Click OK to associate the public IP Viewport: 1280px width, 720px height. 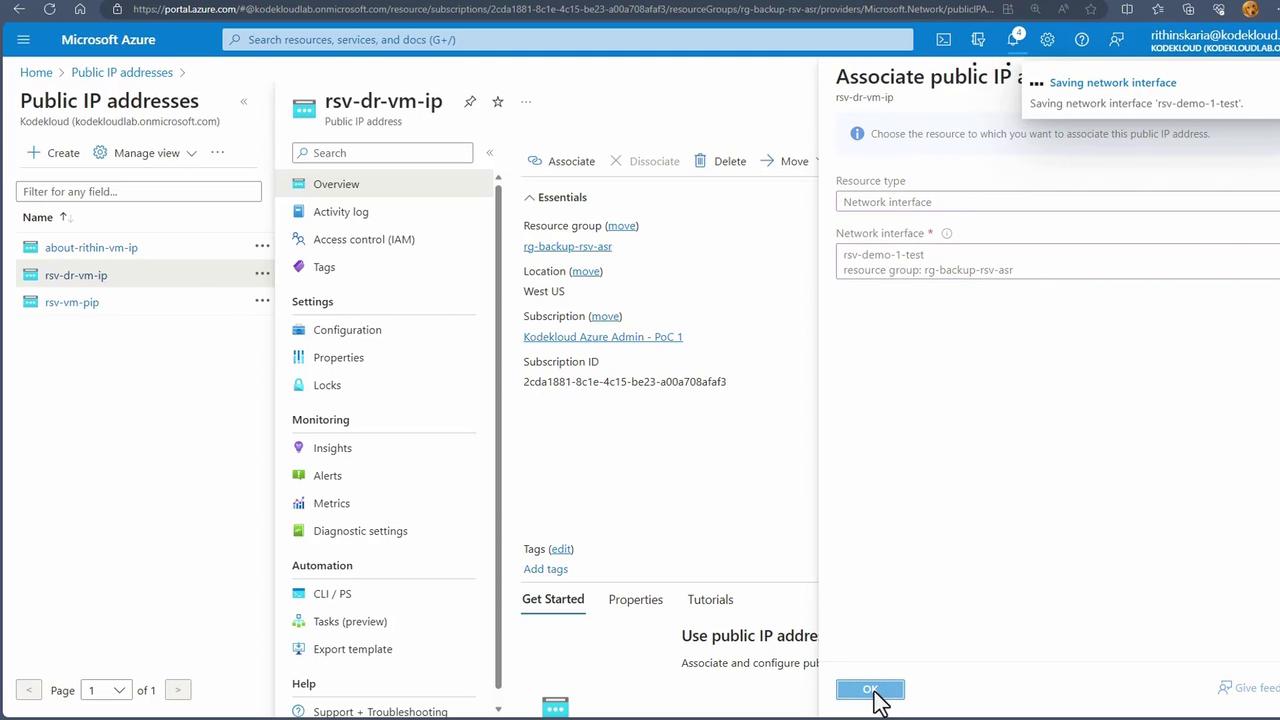coord(870,690)
